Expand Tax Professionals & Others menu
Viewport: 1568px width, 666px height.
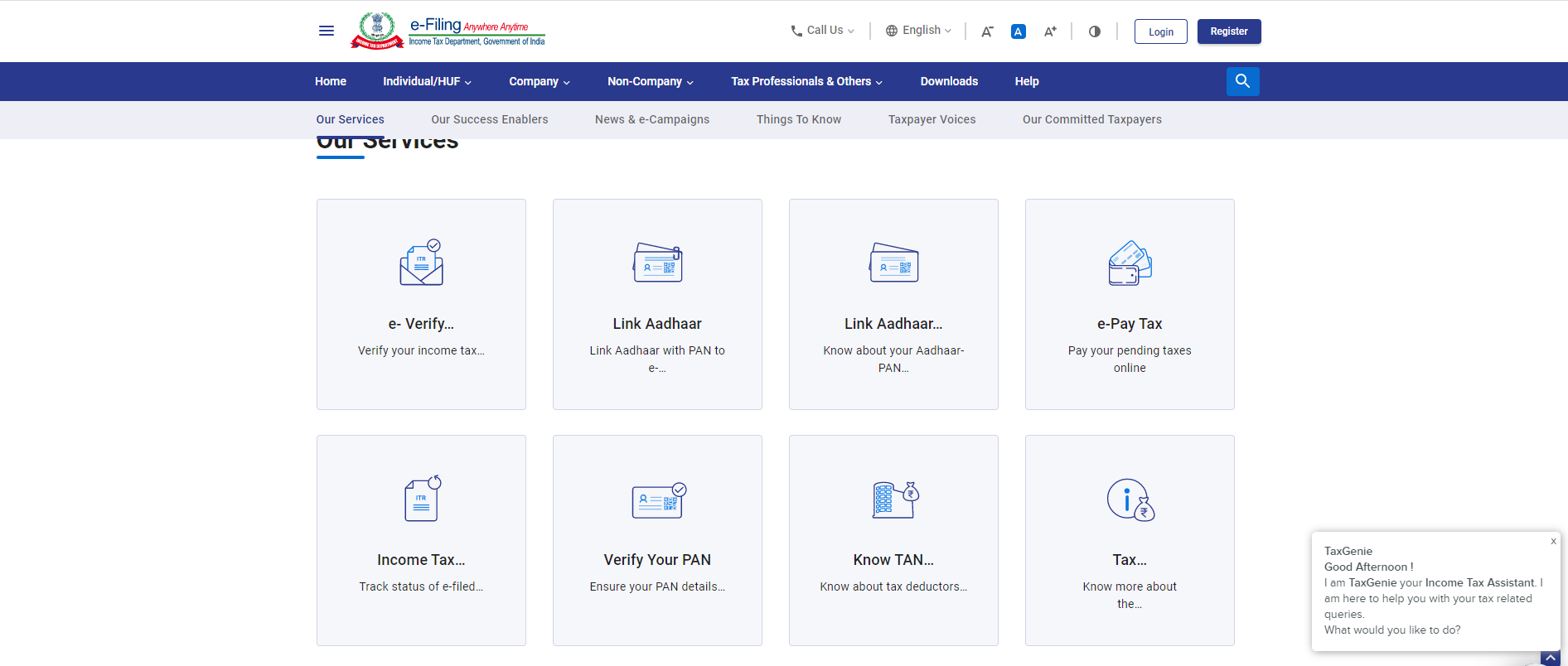pyautogui.click(x=806, y=81)
